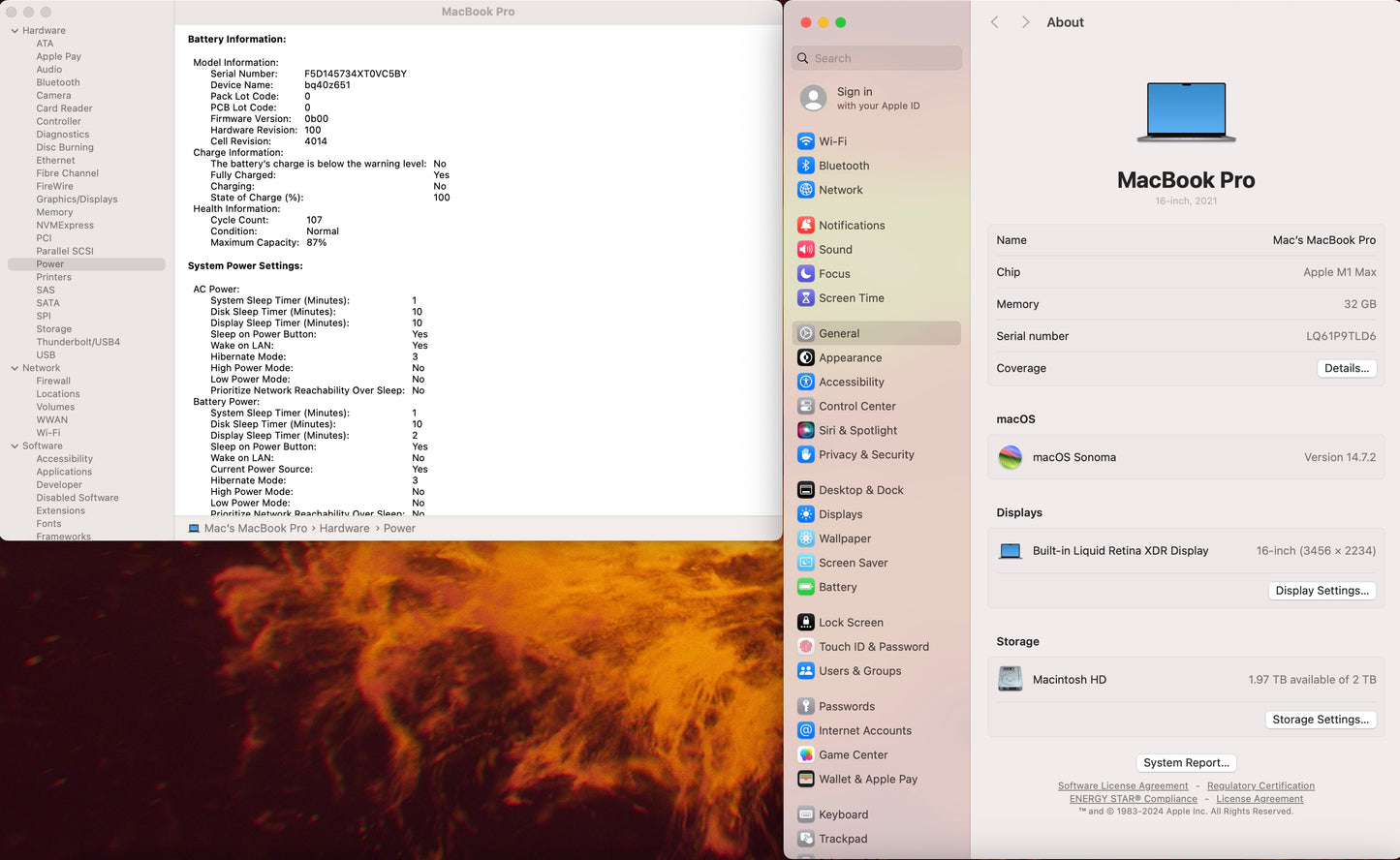Select Graphics/Displays in hardware list
The height and width of the screenshot is (860, 1400).
[77, 200]
